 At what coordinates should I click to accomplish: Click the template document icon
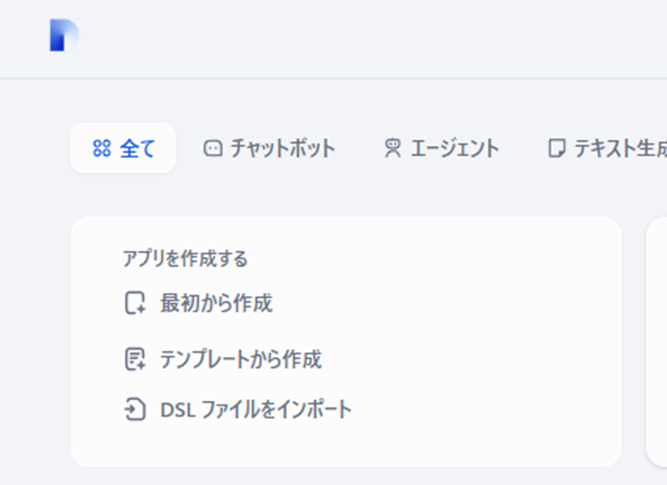[135, 359]
